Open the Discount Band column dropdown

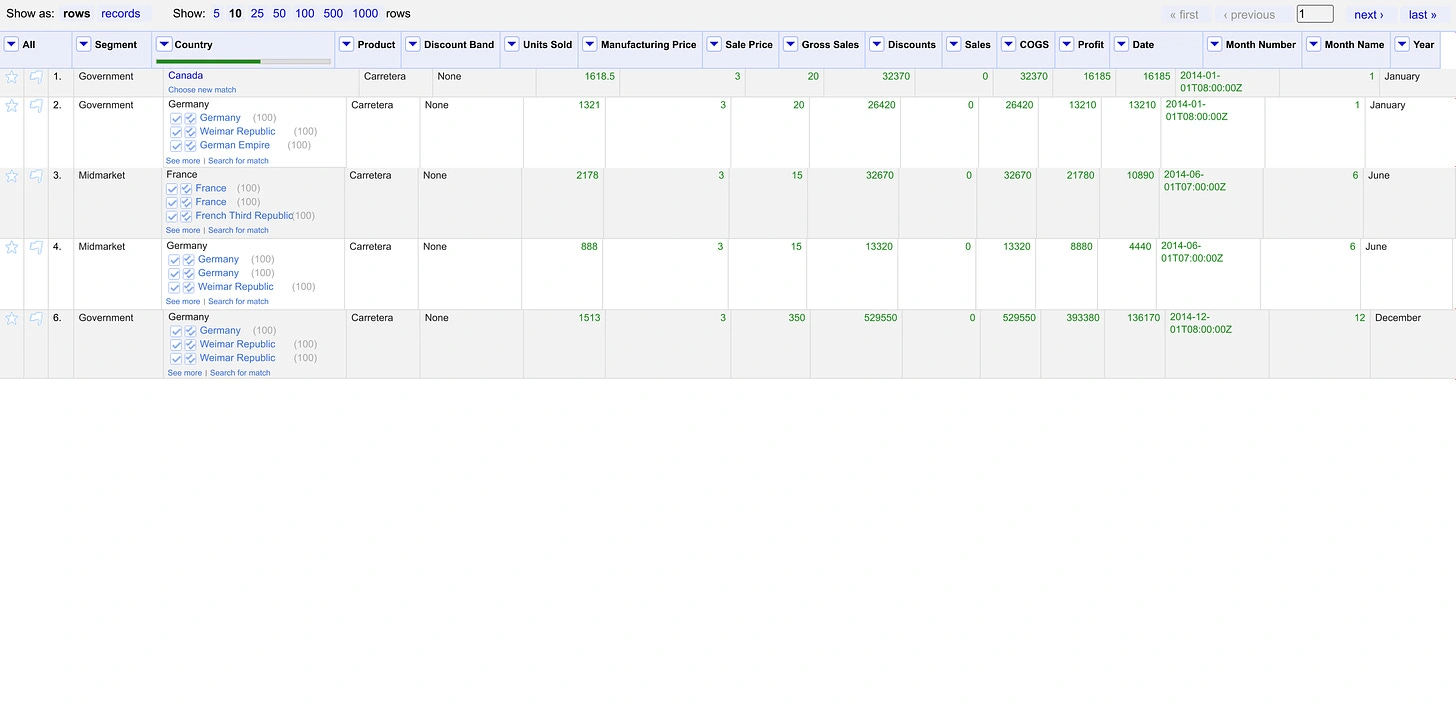[x=413, y=44]
